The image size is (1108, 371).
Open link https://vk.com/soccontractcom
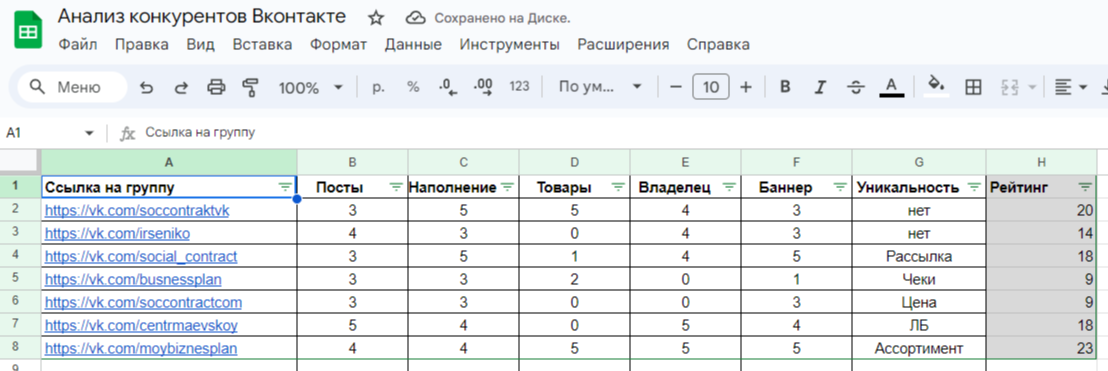[143, 302]
